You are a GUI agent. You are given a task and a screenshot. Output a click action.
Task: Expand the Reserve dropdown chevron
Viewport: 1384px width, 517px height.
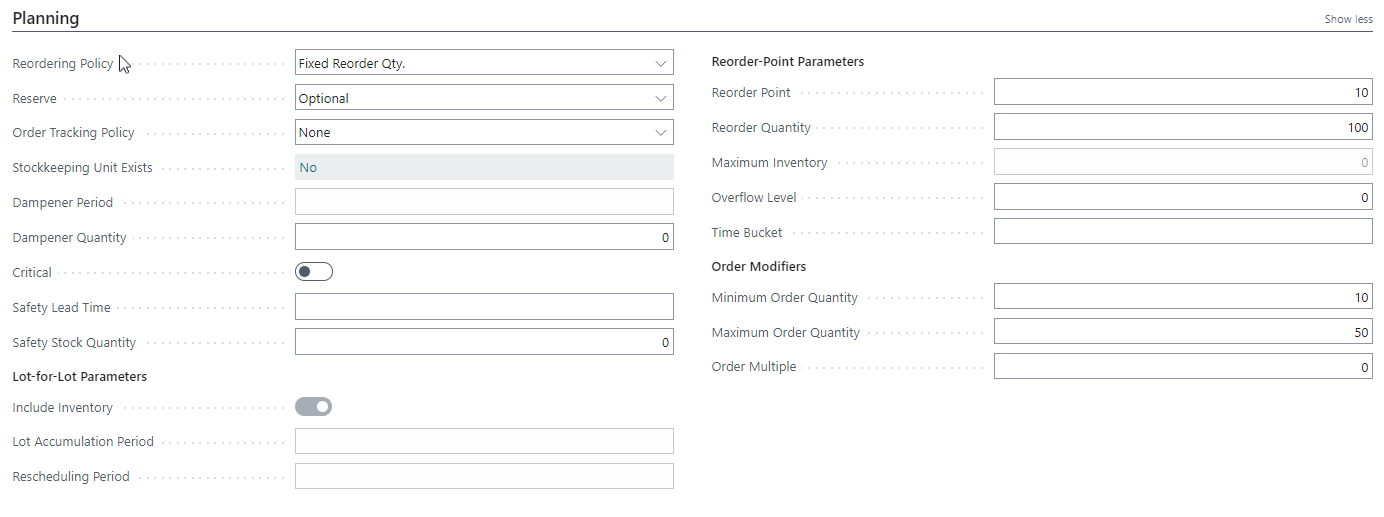(x=660, y=98)
